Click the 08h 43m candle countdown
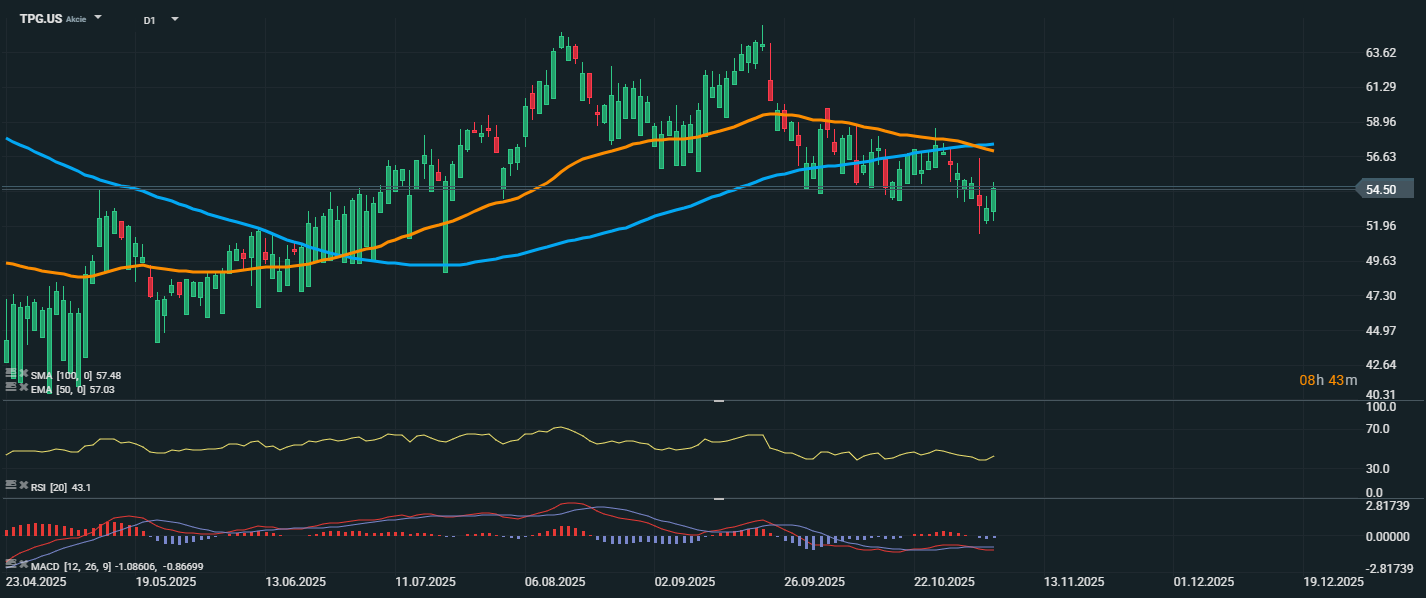The height and width of the screenshot is (598, 1426). tap(1328, 380)
